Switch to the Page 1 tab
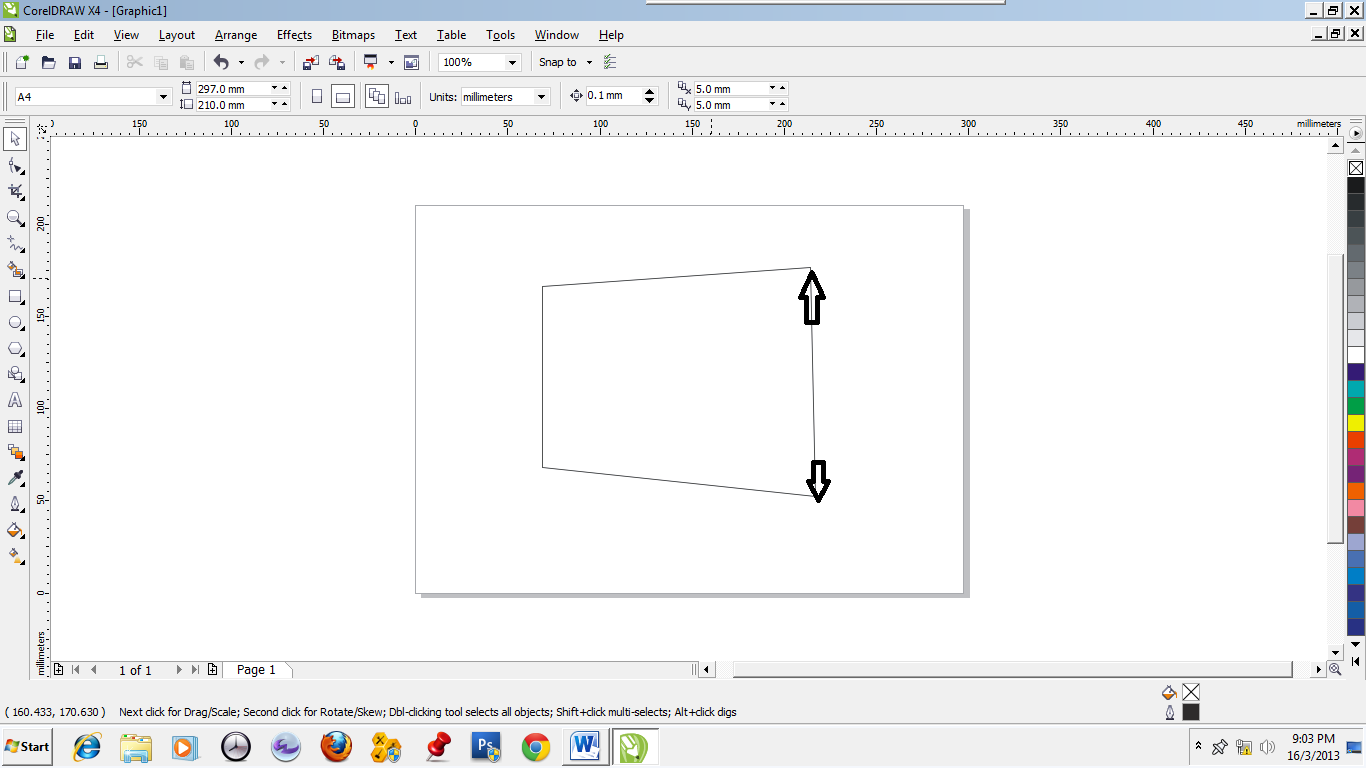Viewport: 1366px width, 768px height. [x=257, y=670]
